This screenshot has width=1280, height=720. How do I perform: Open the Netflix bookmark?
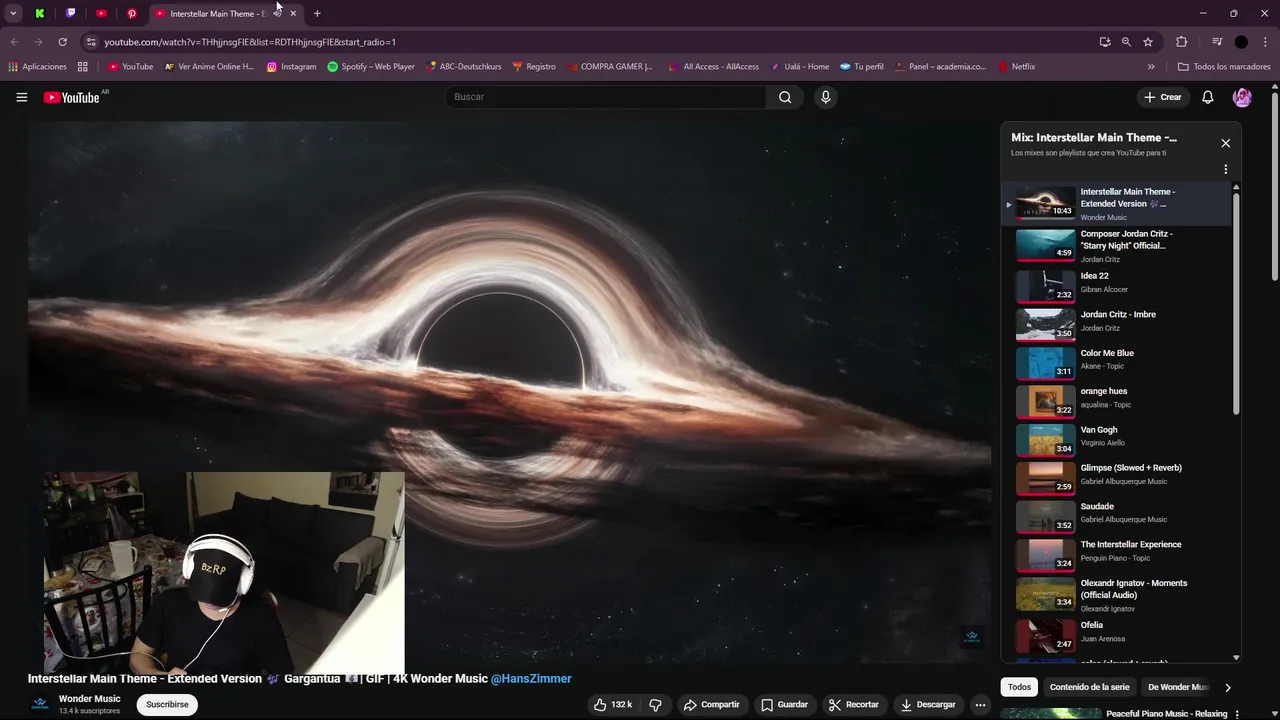point(1016,67)
